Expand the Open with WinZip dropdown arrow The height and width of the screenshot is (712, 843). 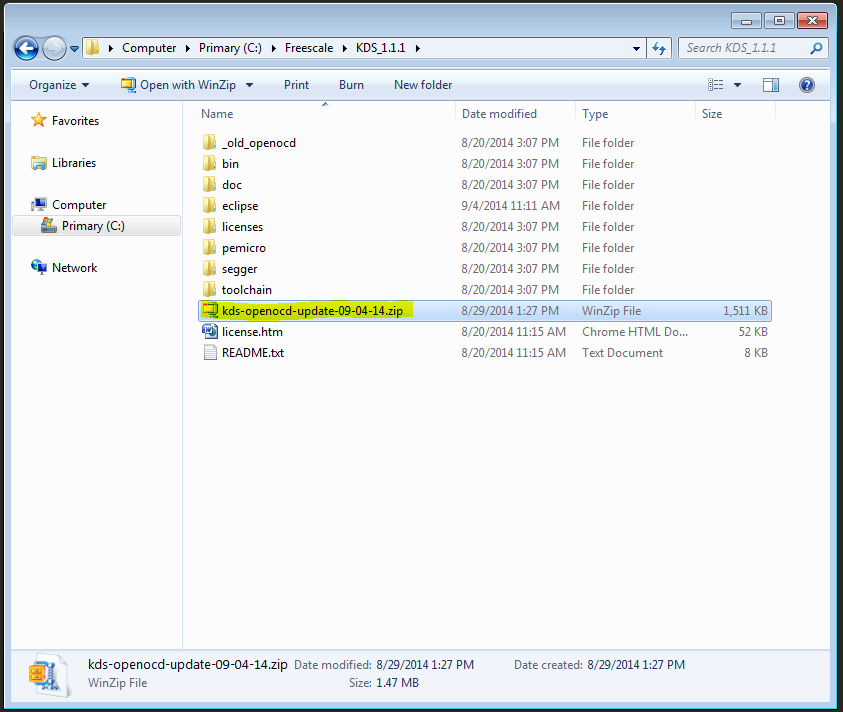[249, 85]
